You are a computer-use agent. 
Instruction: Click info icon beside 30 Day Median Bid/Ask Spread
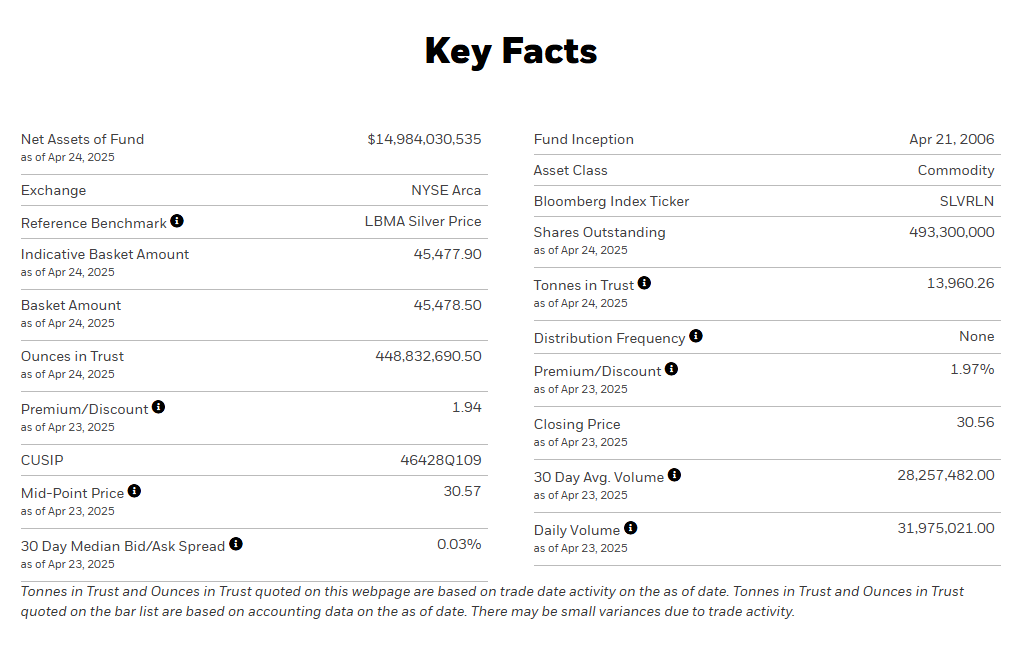tap(236, 544)
